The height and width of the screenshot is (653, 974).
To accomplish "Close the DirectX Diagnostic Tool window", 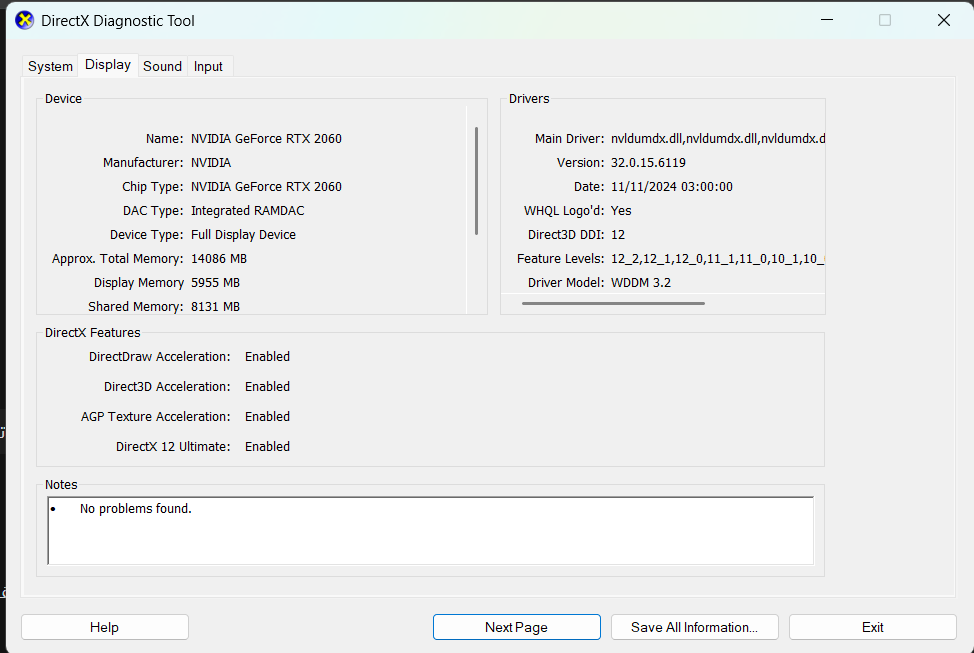I will (x=943, y=20).
